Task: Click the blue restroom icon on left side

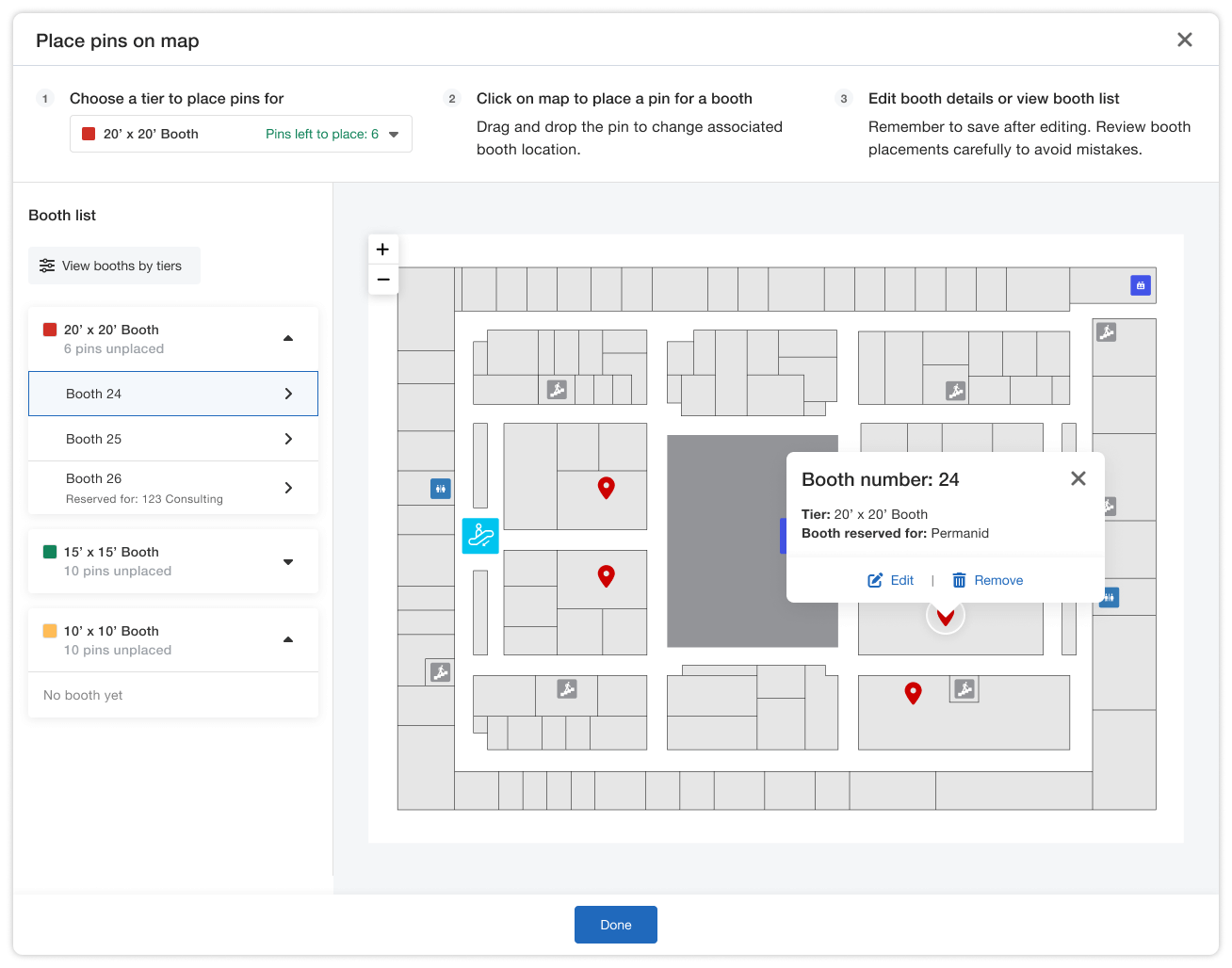Action: pos(440,489)
